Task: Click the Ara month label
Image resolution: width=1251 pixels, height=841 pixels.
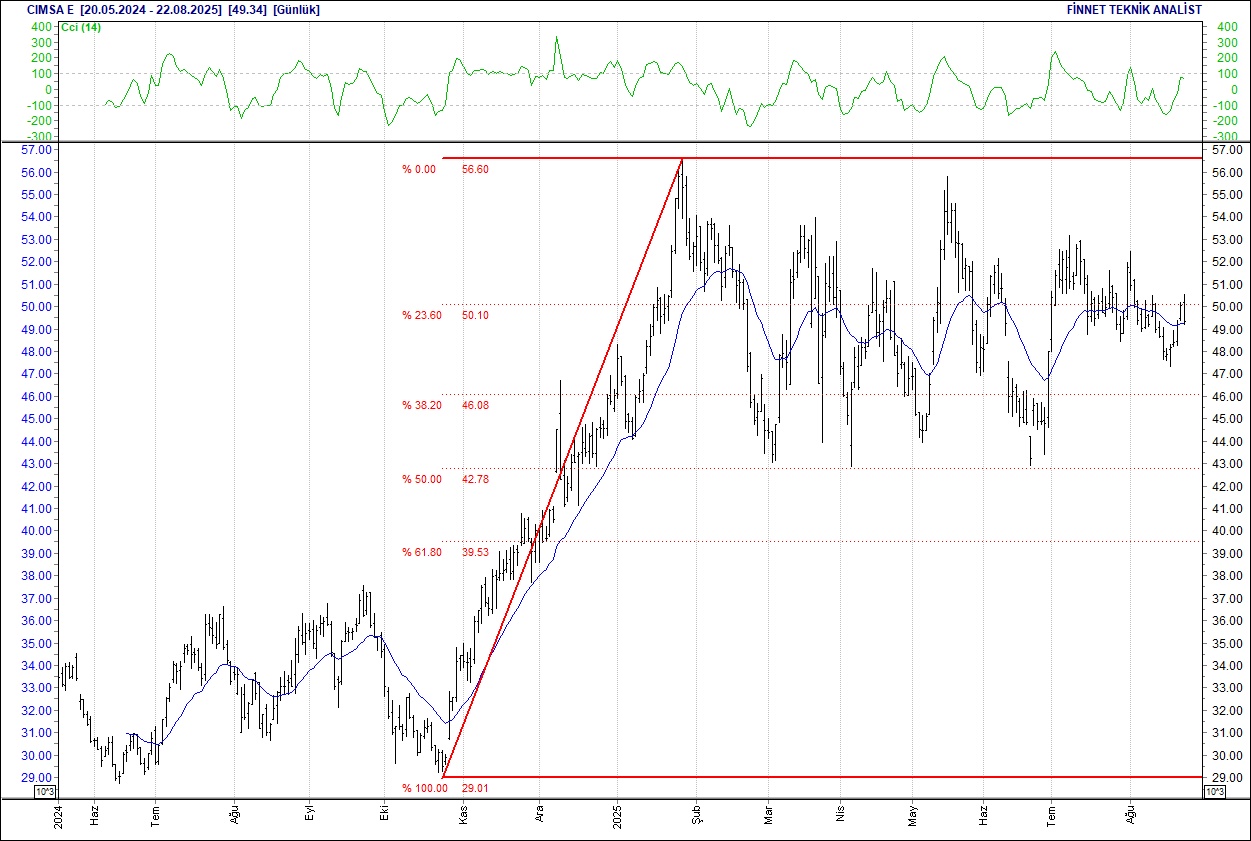Action: pyautogui.click(x=540, y=816)
